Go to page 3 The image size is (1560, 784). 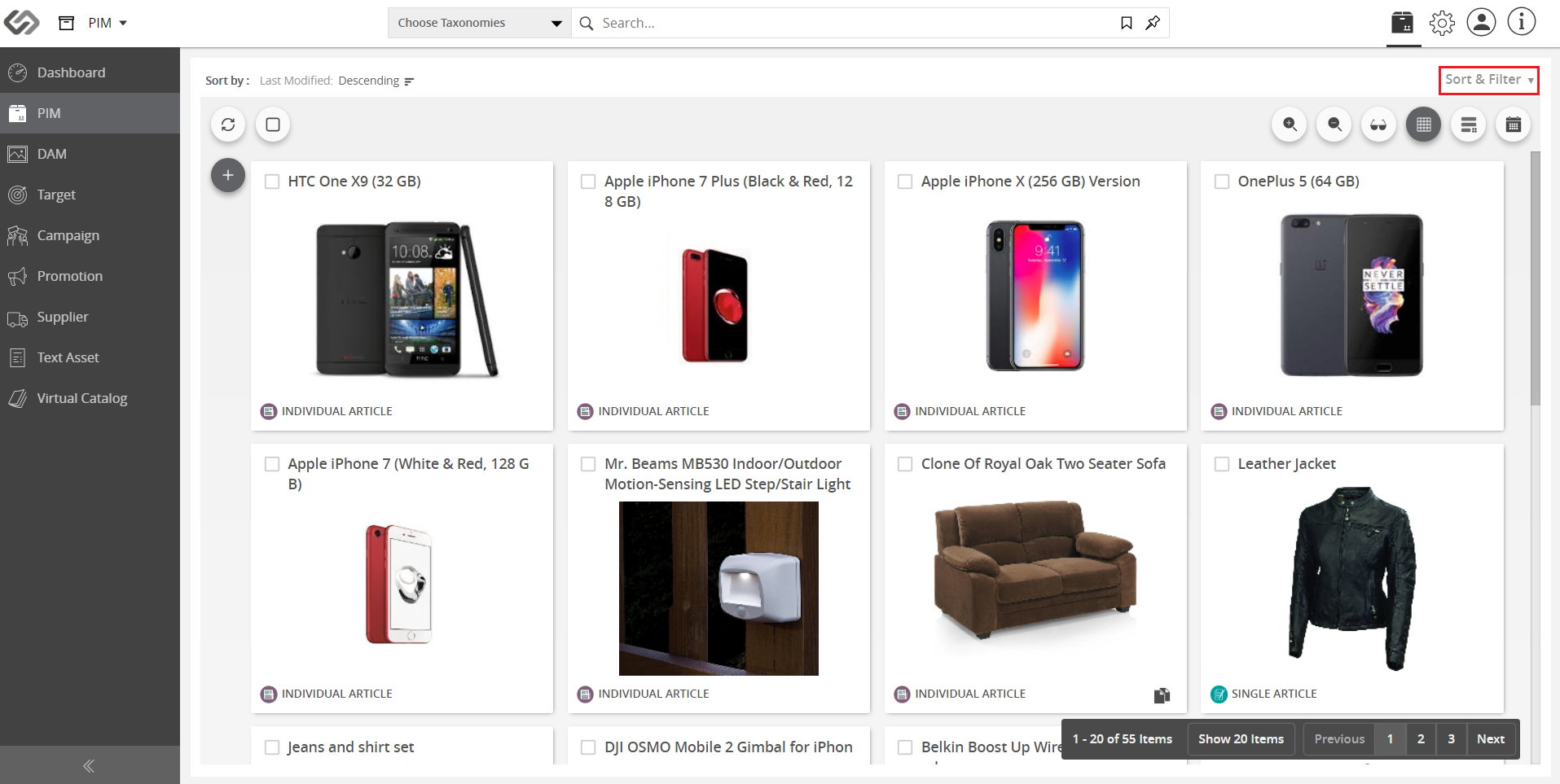click(x=1451, y=739)
